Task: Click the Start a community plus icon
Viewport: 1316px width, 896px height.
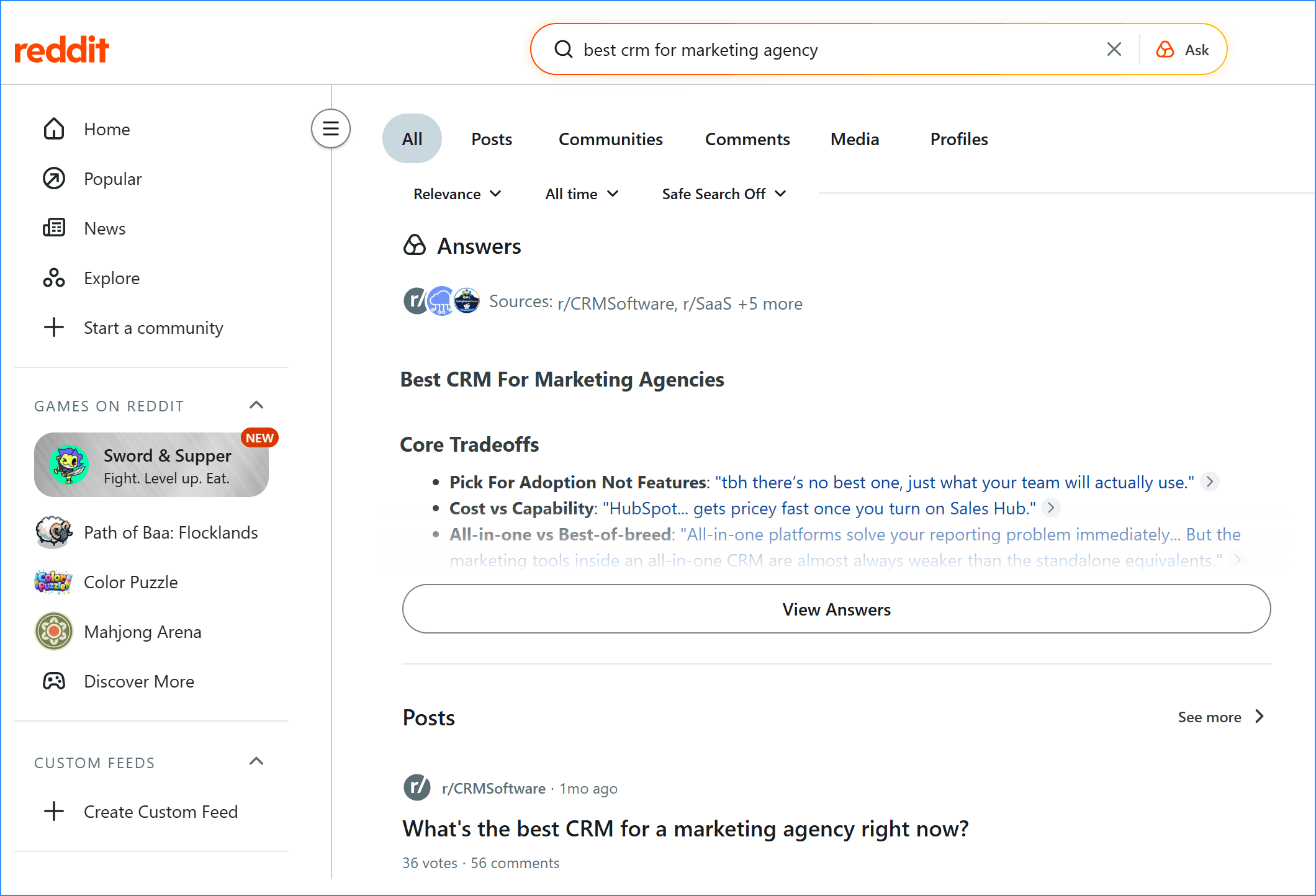Action: coord(54,327)
